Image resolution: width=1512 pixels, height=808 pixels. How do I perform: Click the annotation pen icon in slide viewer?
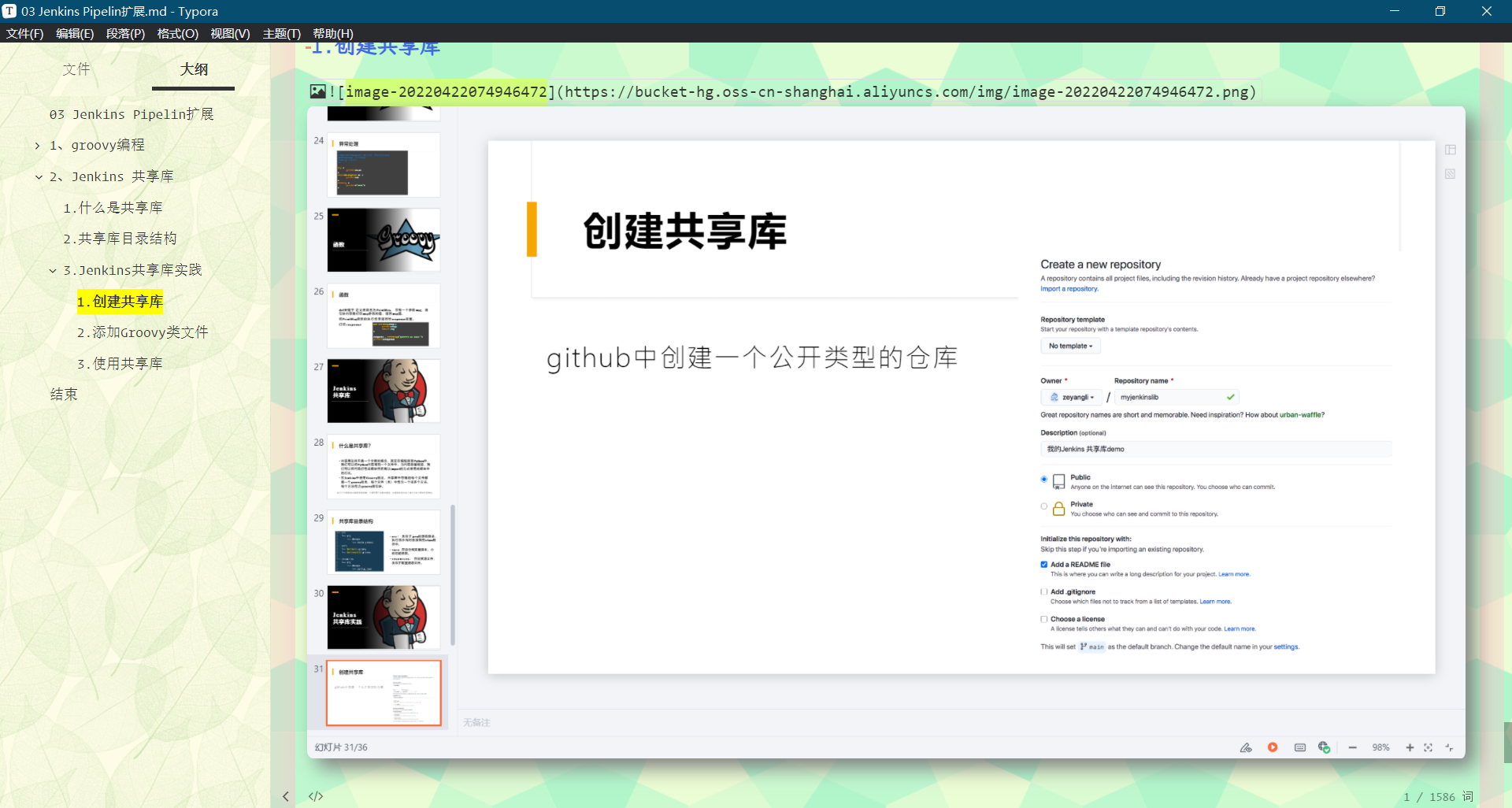click(1246, 747)
